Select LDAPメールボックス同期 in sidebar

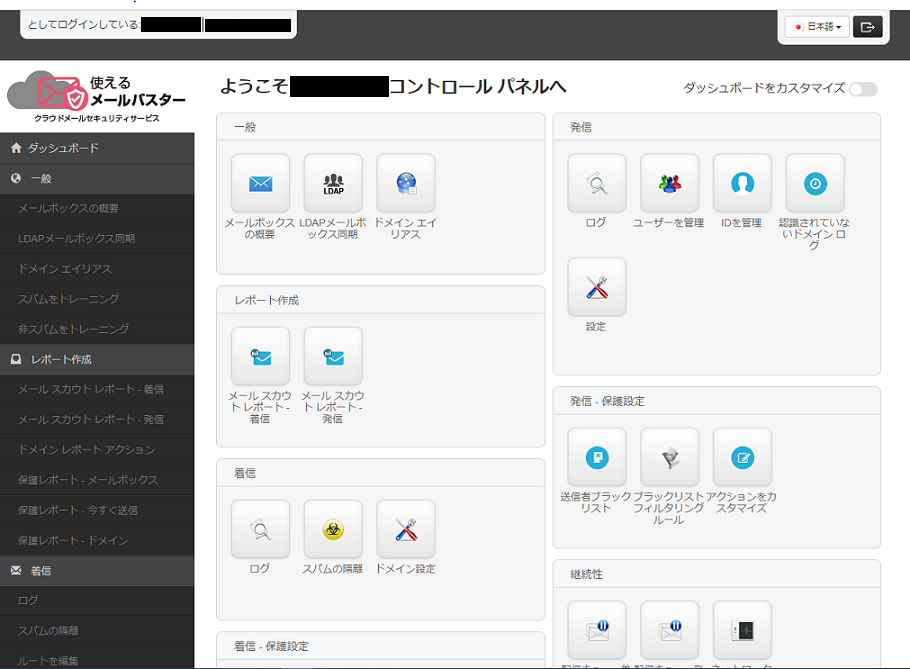(97, 238)
